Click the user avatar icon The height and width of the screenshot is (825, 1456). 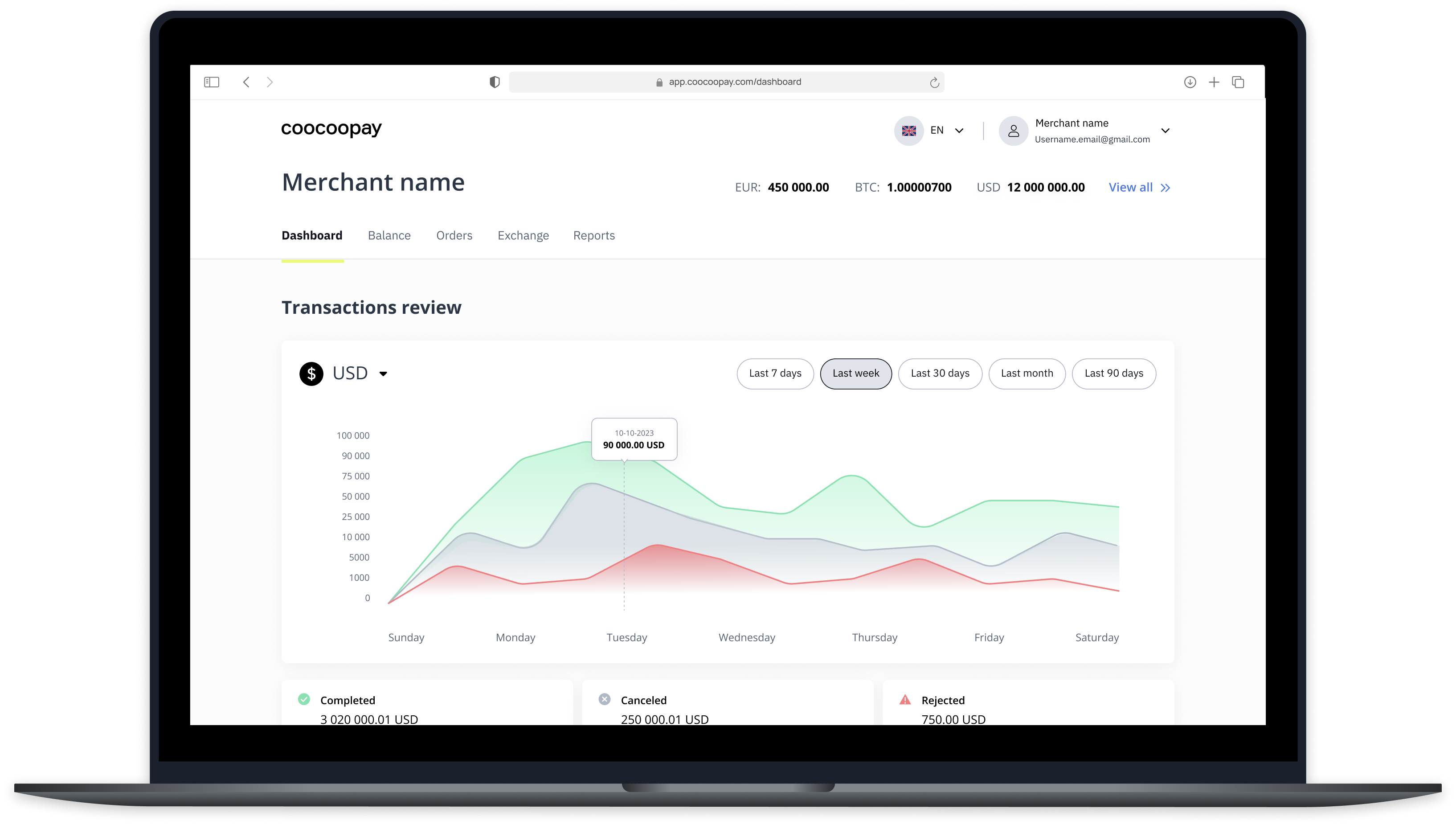click(x=1013, y=131)
